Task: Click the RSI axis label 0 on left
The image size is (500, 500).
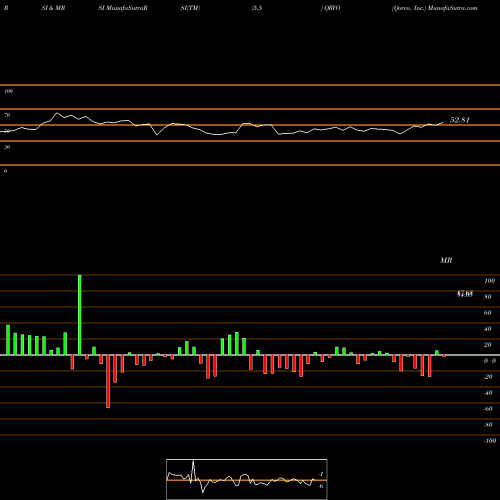Action: 5,171
